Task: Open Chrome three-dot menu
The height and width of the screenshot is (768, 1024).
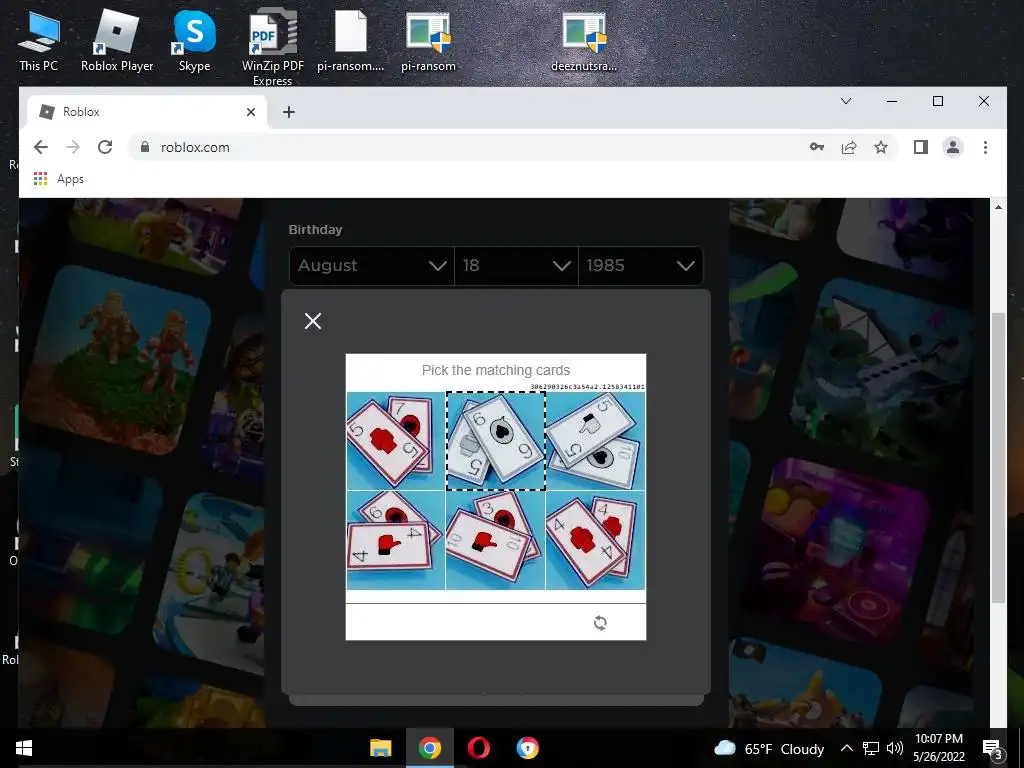Action: tap(985, 147)
